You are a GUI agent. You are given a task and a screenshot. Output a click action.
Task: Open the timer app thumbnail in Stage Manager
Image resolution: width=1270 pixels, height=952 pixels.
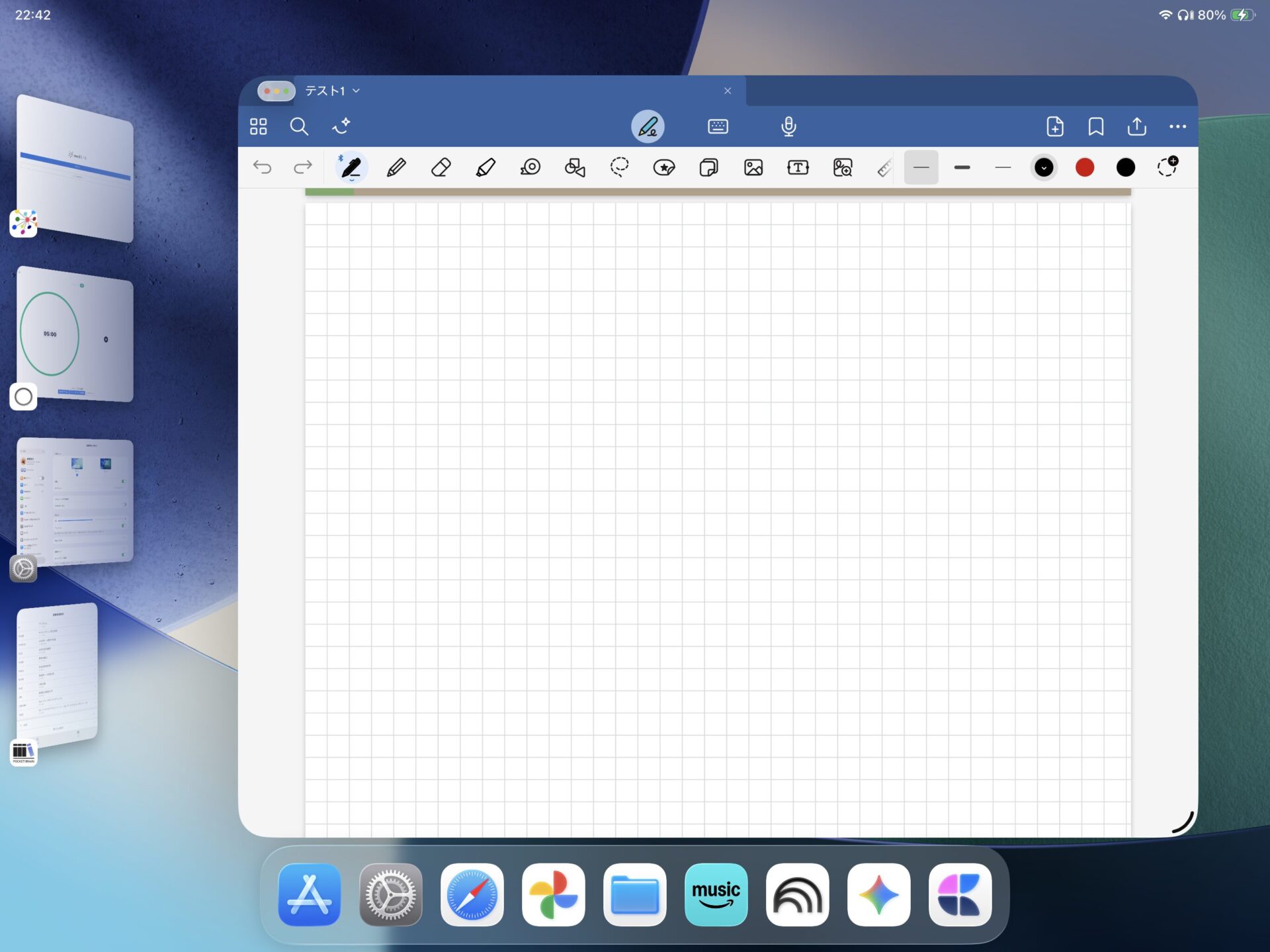[75, 335]
